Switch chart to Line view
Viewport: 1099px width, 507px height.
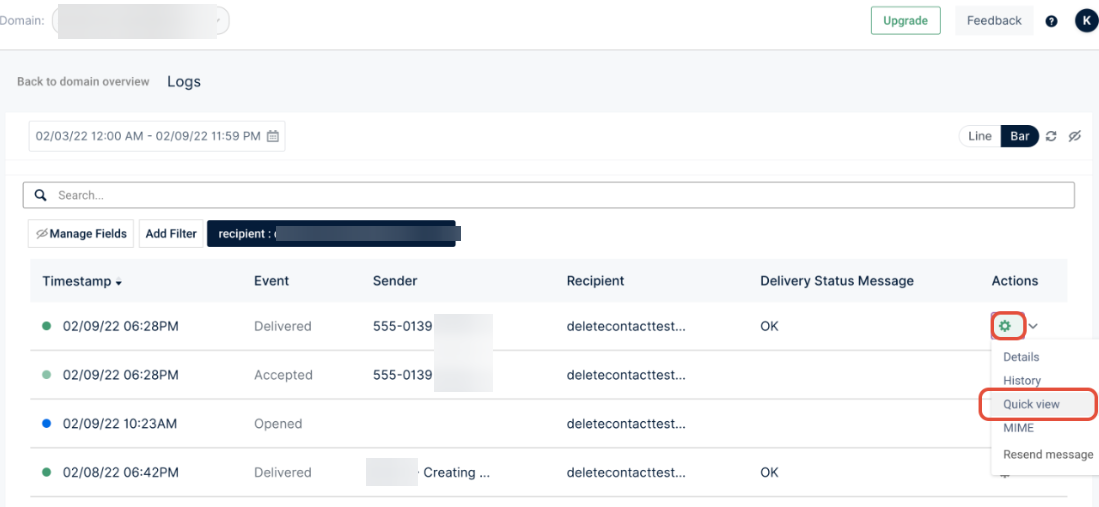pyautogui.click(x=979, y=136)
